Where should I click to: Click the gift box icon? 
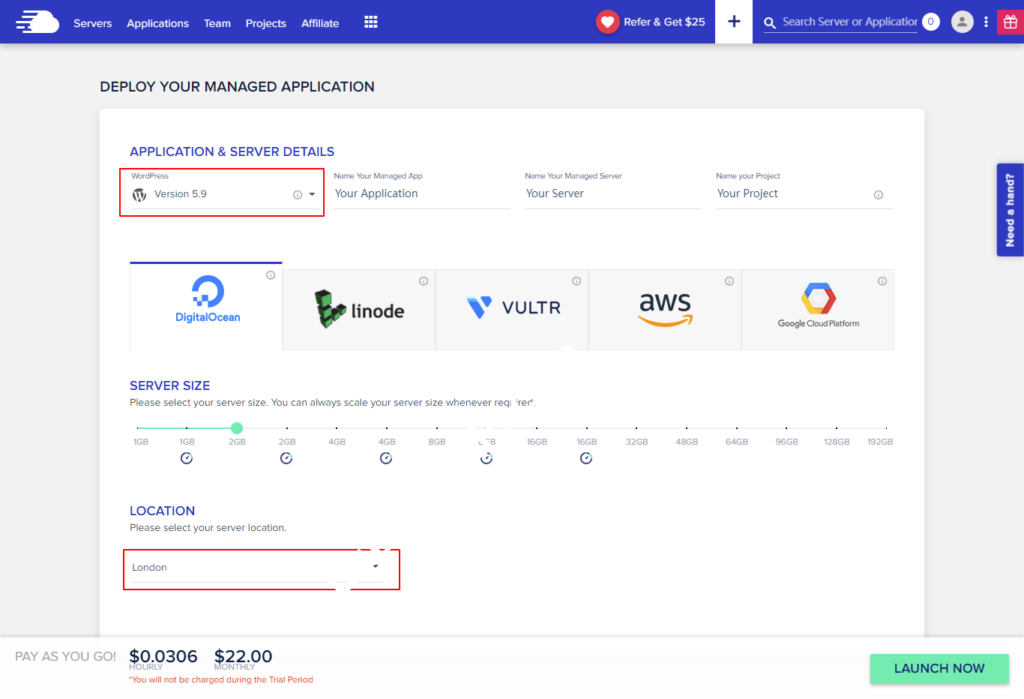coord(1008,22)
